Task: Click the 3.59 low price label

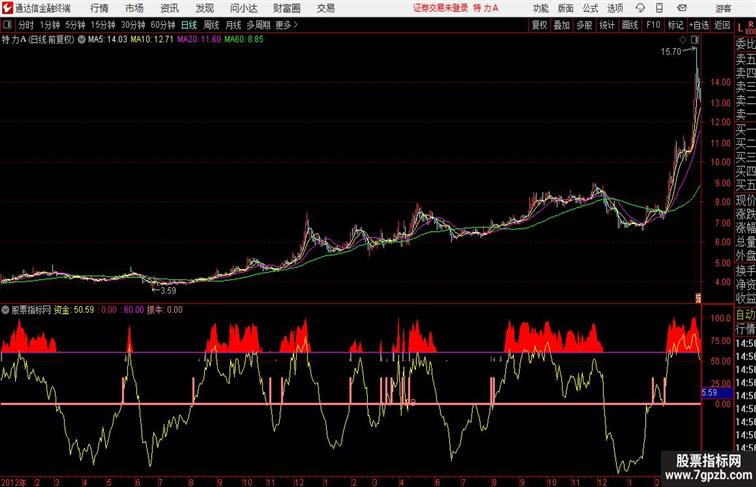Action: pyautogui.click(x=168, y=290)
